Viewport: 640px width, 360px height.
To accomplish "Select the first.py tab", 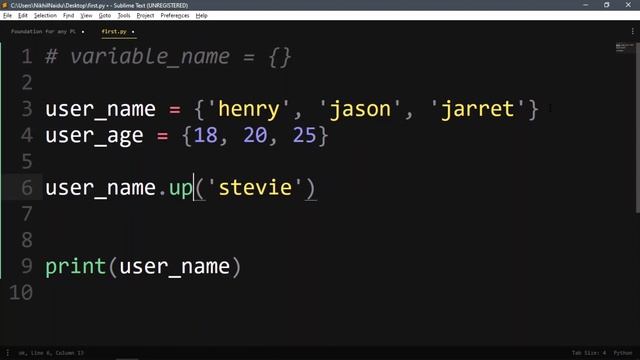I will click(x=114, y=31).
